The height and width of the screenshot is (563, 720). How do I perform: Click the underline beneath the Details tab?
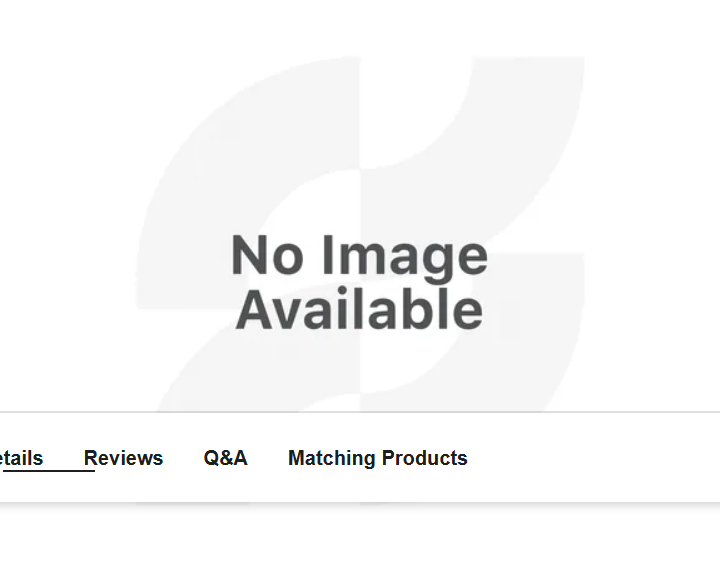pyautogui.click(x=47, y=470)
